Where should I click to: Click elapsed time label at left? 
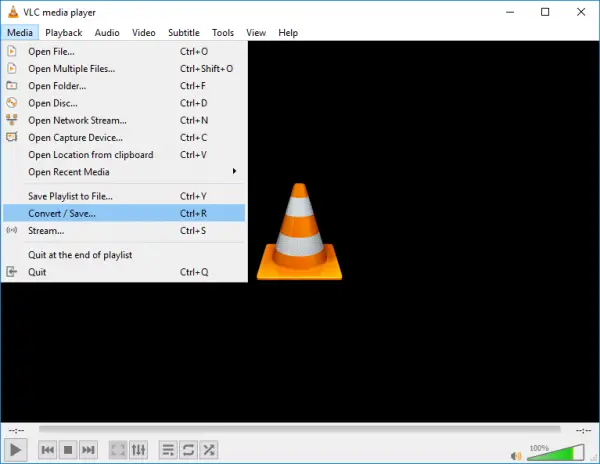click(x=16, y=430)
